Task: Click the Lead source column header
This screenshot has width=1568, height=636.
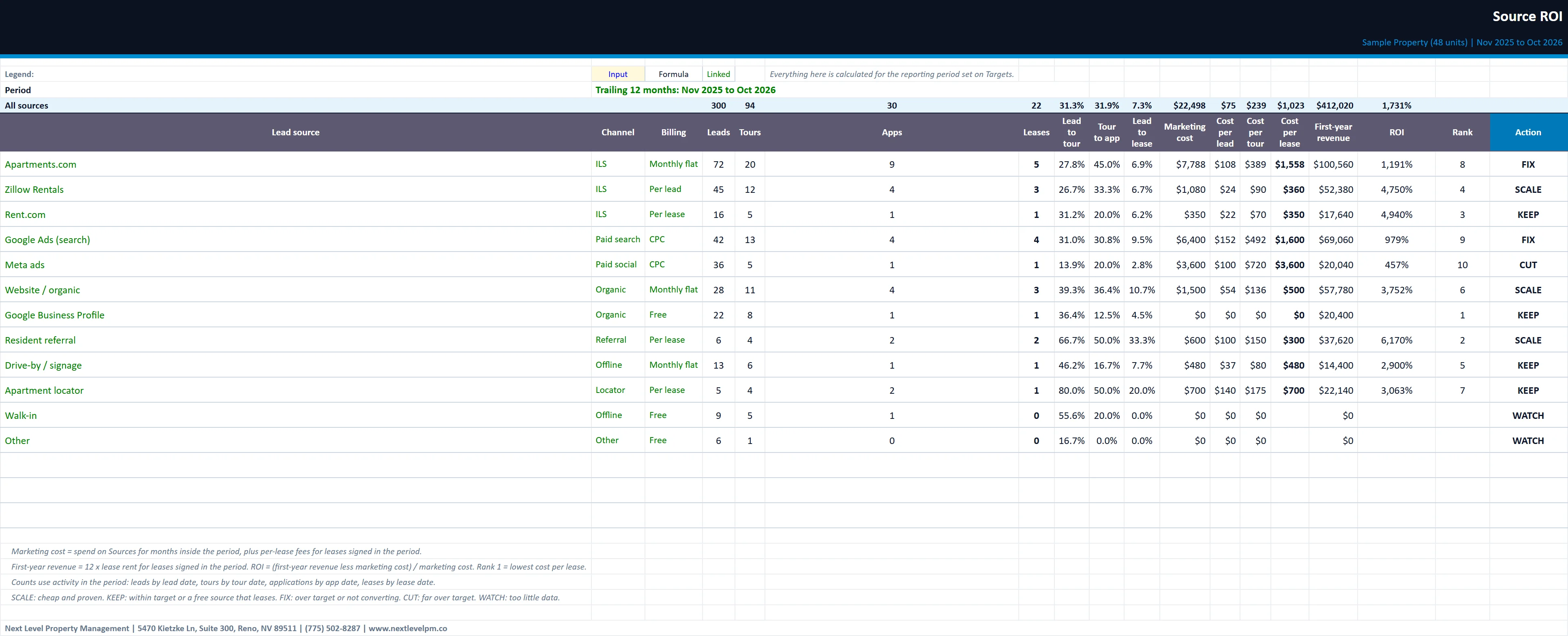Action: tap(295, 132)
